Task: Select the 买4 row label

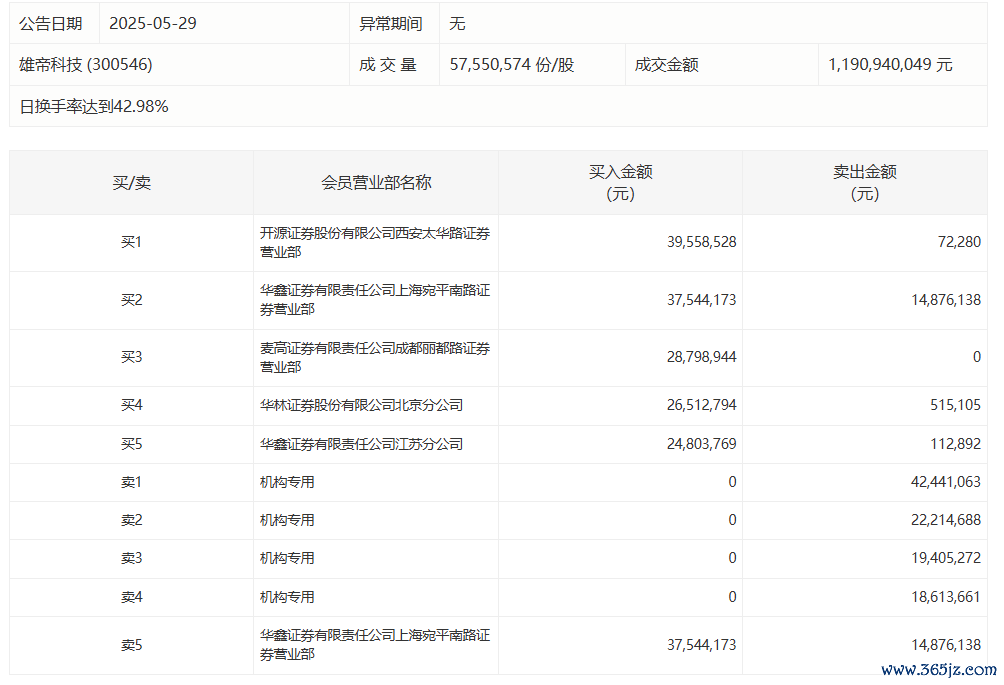Action: 131,405
